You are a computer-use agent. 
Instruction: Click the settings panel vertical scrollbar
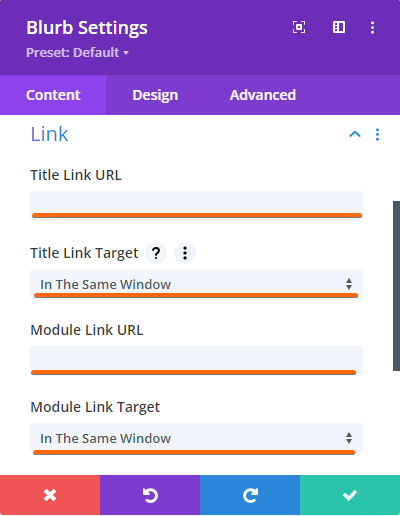[x=396, y=286]
